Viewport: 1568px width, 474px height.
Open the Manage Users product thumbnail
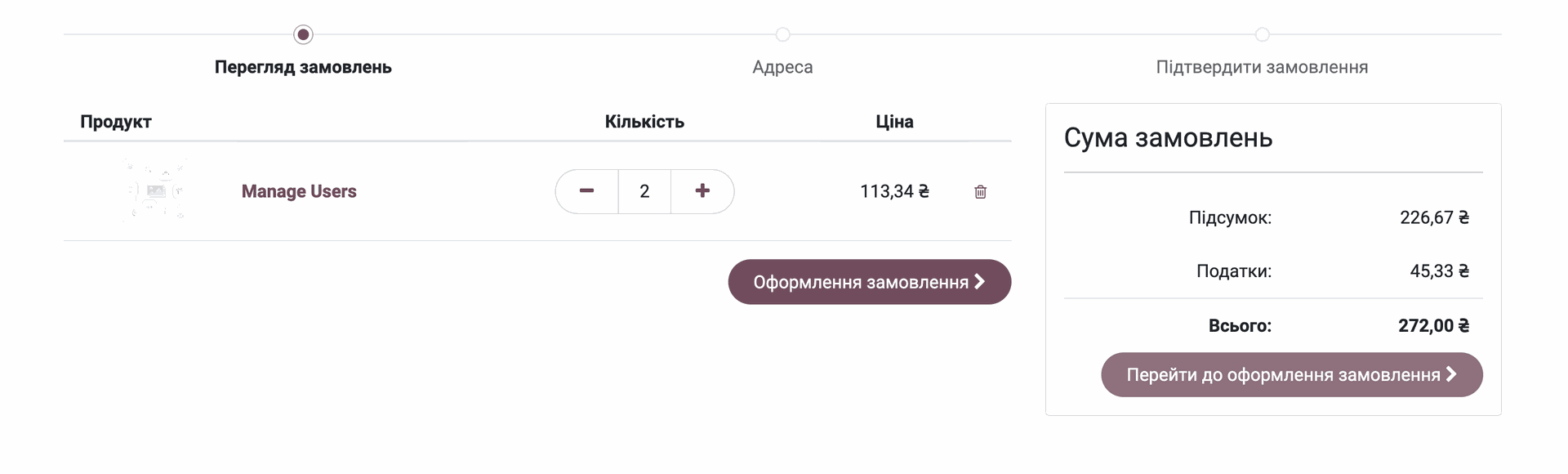coord(156,191)
